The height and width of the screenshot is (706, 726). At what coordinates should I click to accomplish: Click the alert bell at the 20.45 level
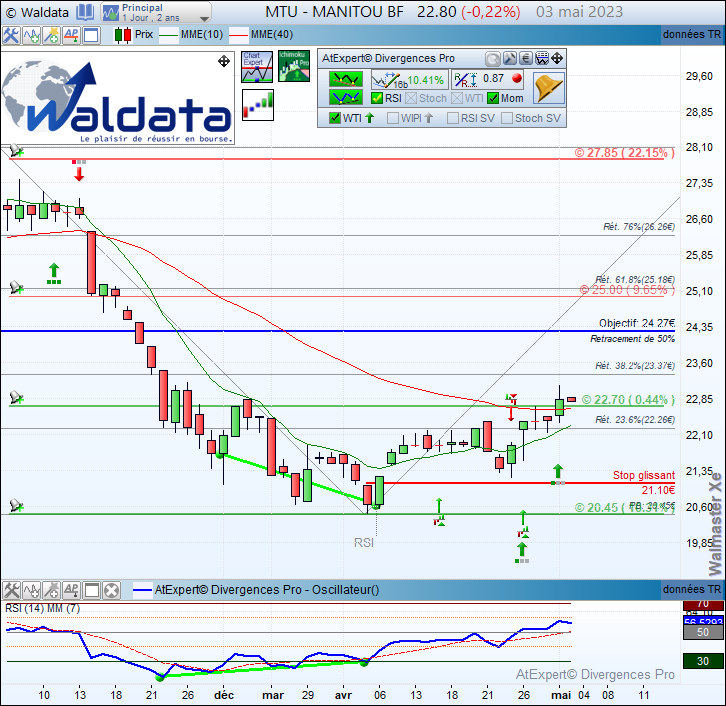click(16, 505)
